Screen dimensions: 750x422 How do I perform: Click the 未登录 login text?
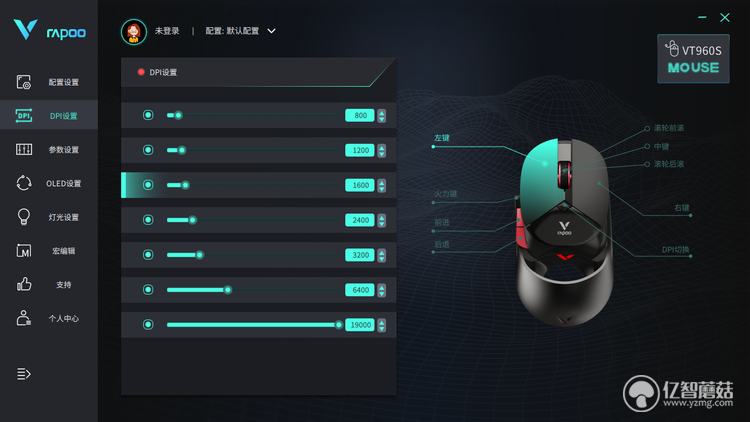pyautogui.click(x=167, y=31)
